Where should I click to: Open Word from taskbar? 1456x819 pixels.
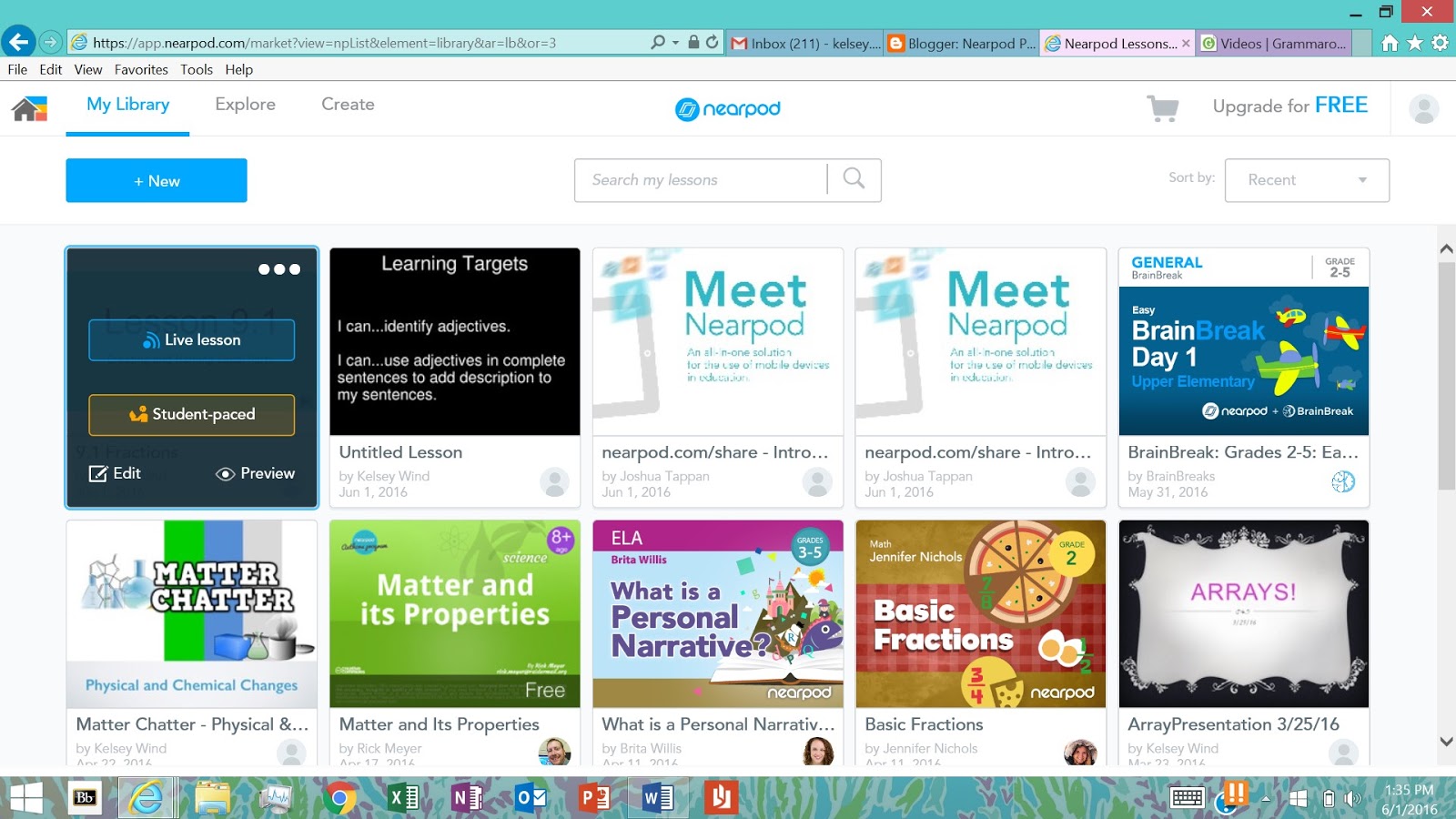coord(658,799)
